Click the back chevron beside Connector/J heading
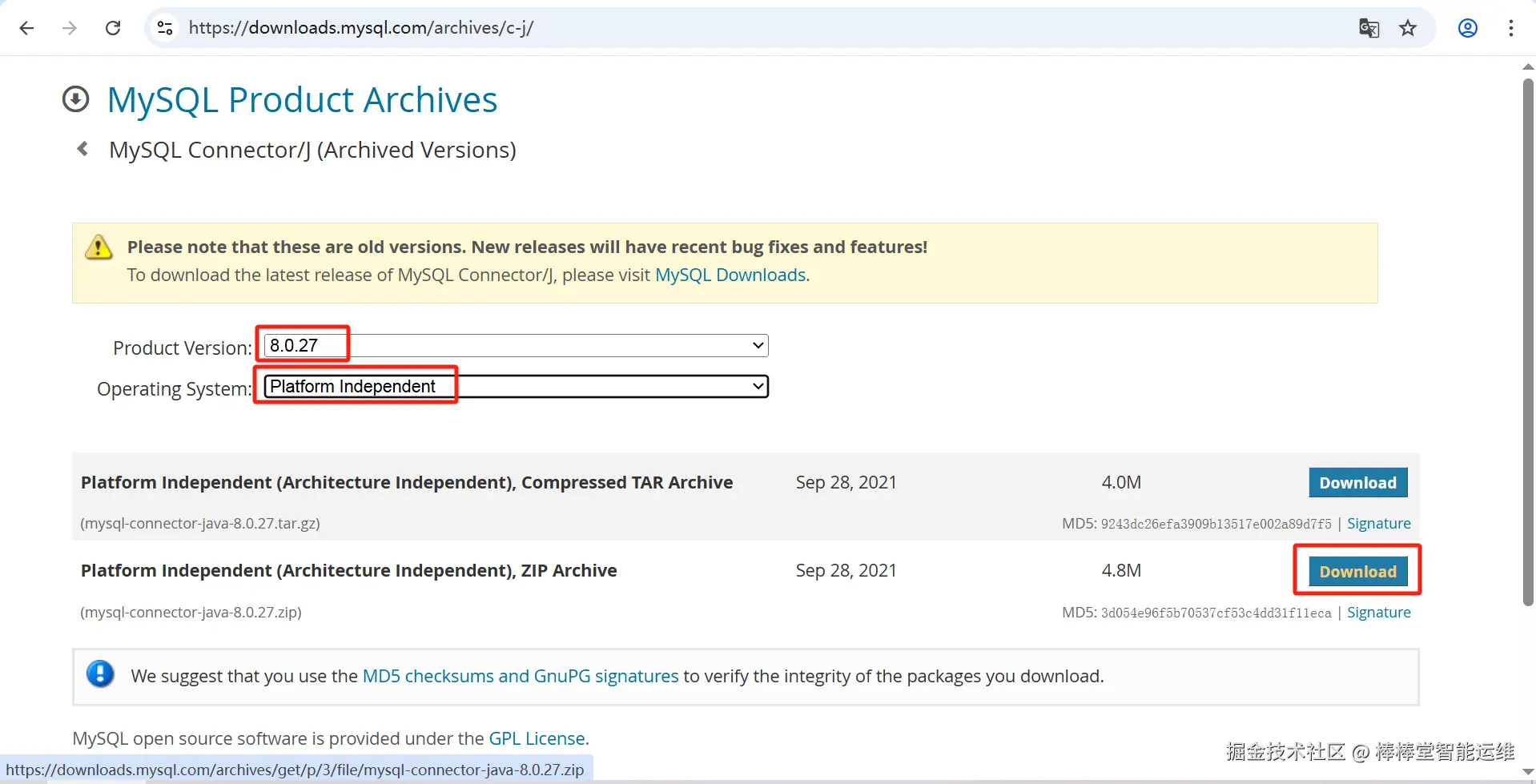 (x=82, y=149)
